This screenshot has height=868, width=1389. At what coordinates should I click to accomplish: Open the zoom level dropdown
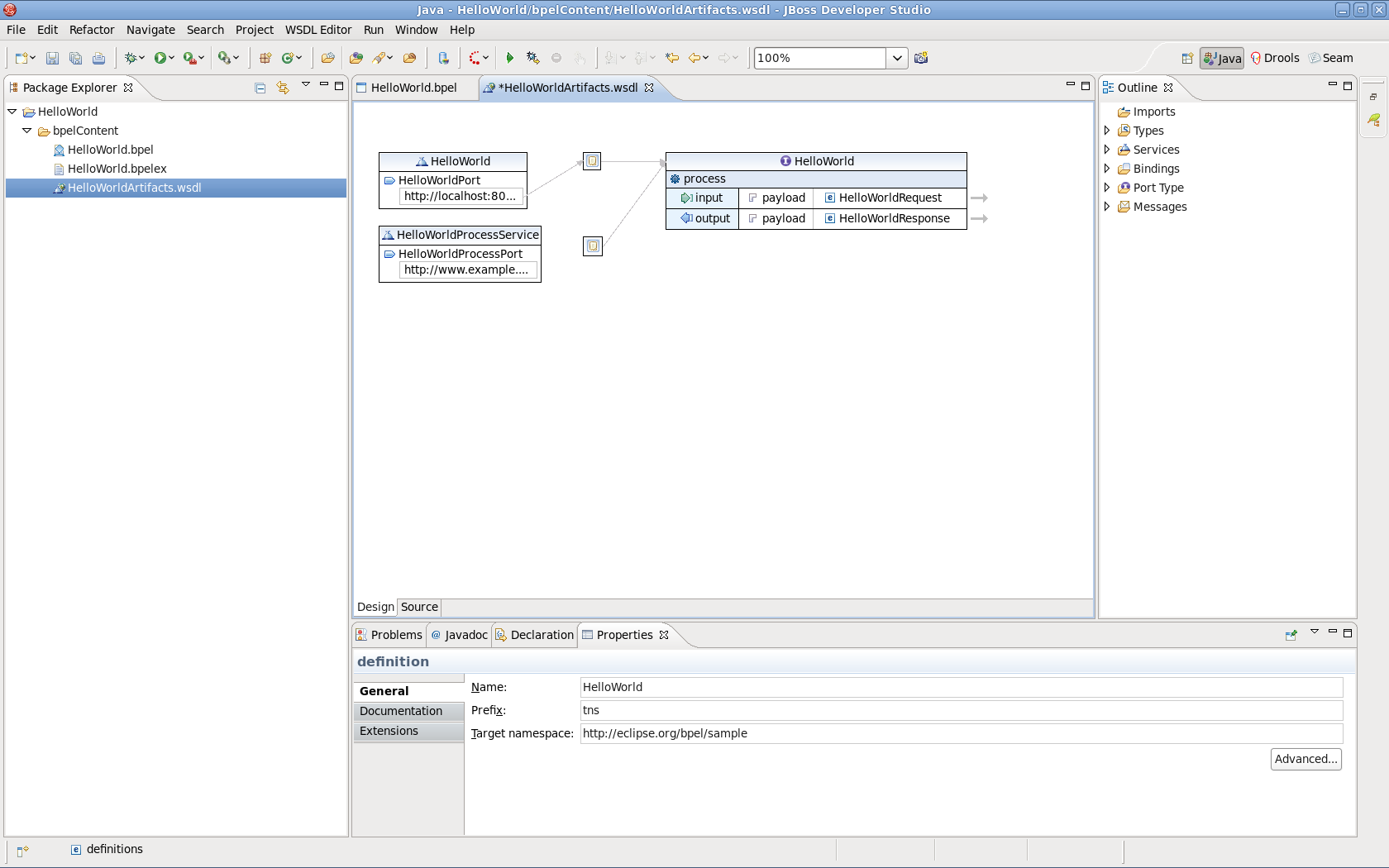click(x=897, y=58)
